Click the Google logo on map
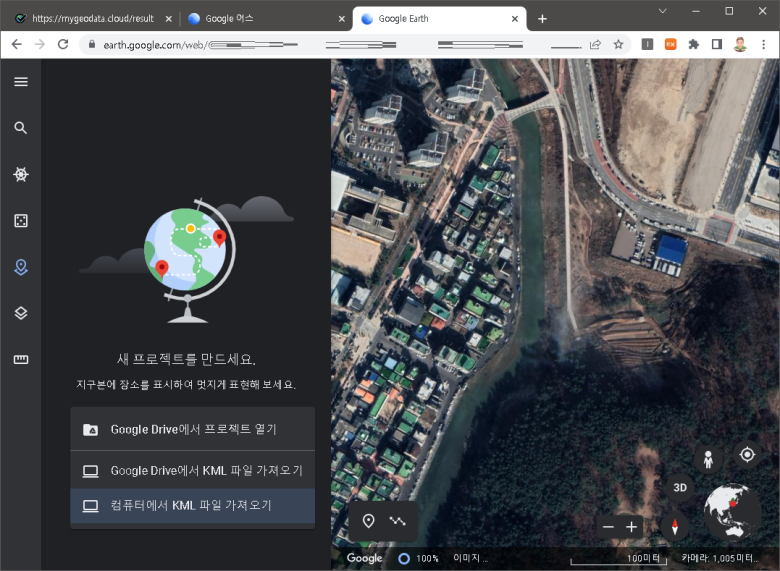This screenshot has height=571, width=780. click(365, 558)
